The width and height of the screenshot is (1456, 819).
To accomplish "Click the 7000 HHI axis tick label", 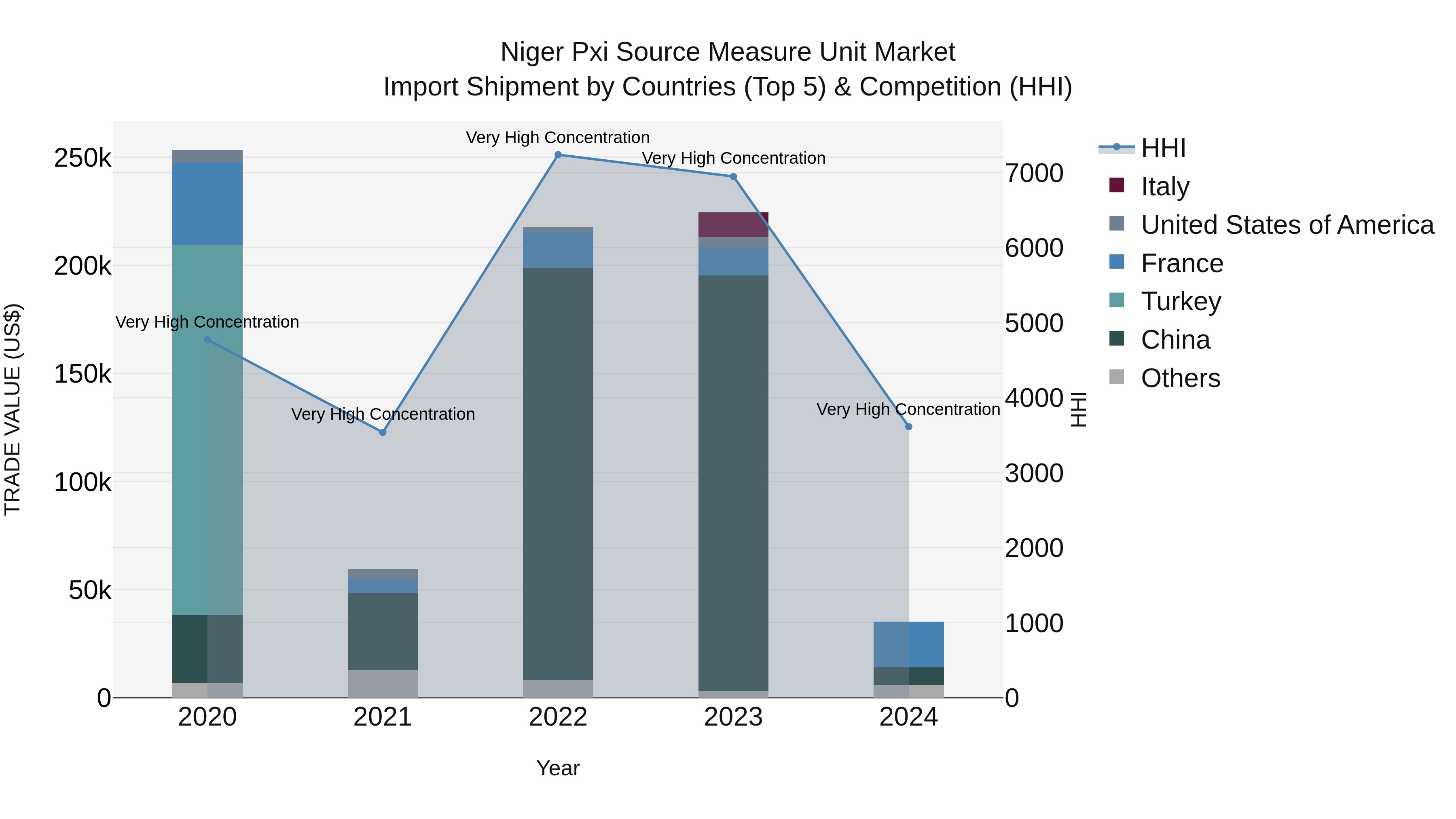I will coord(1034,173).
